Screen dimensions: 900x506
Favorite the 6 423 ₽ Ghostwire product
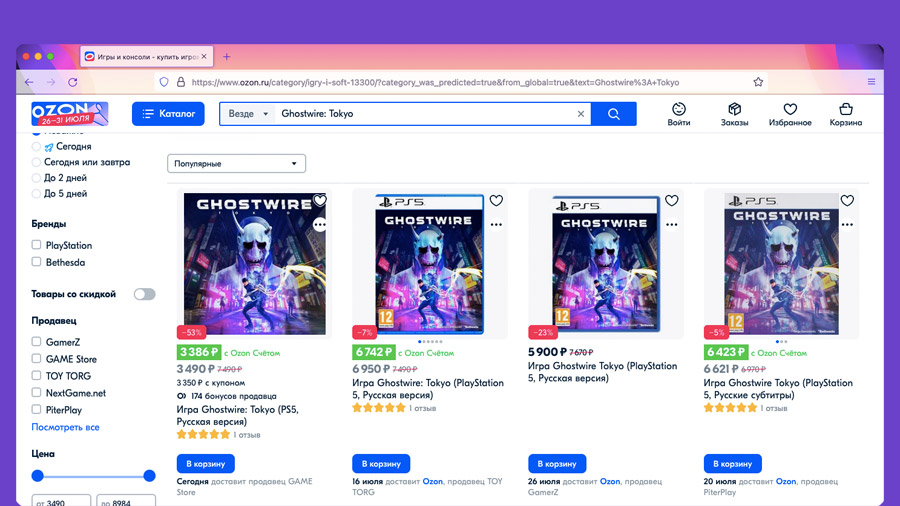847,201
